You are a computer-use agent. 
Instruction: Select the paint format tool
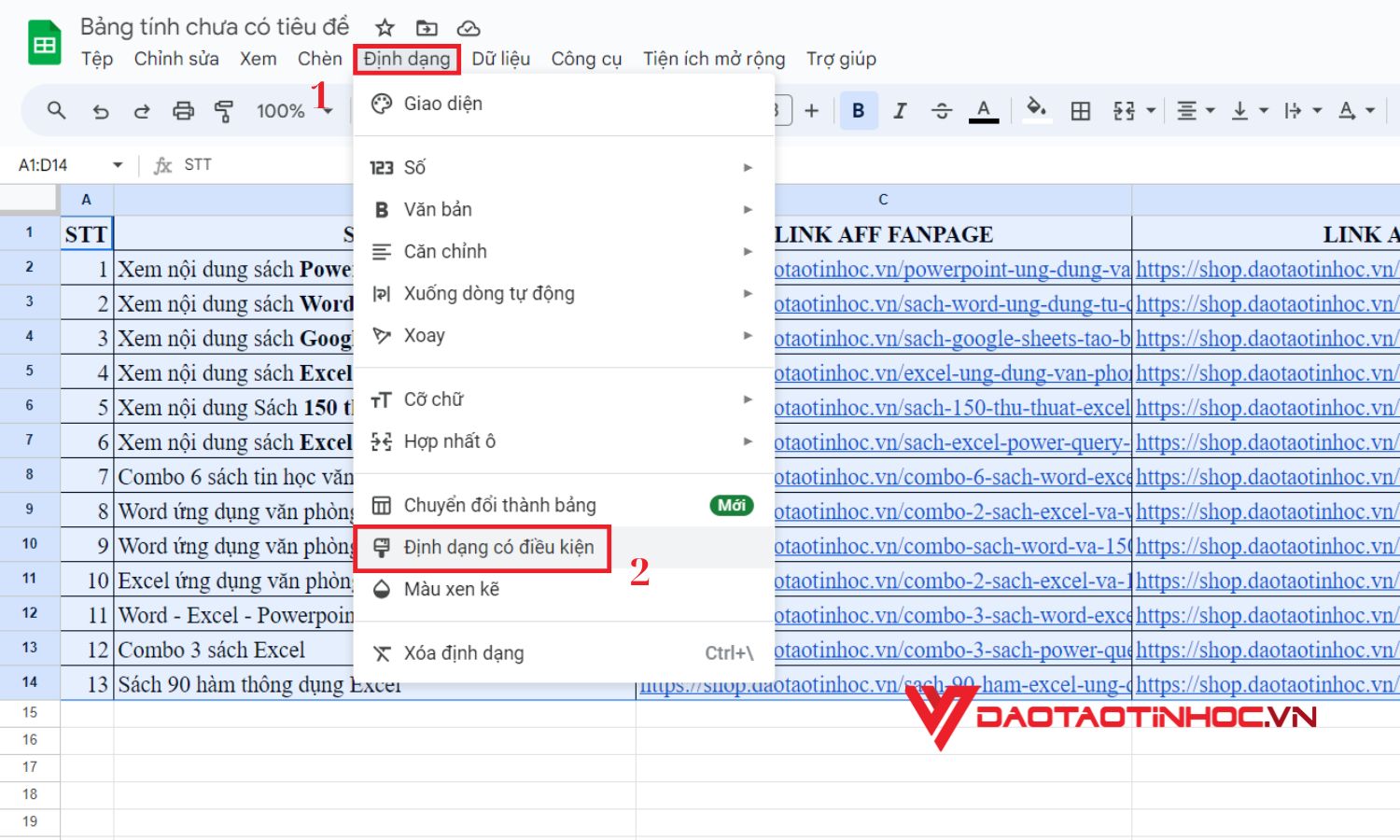point(224,110)
